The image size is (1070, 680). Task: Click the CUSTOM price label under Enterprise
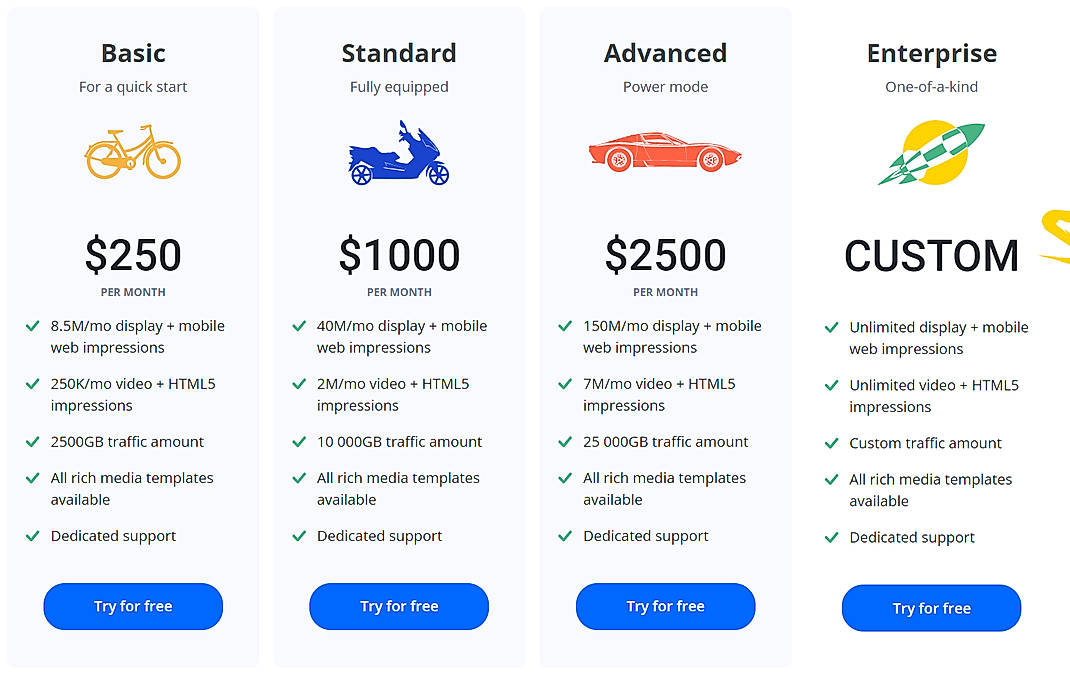point(931,256)
